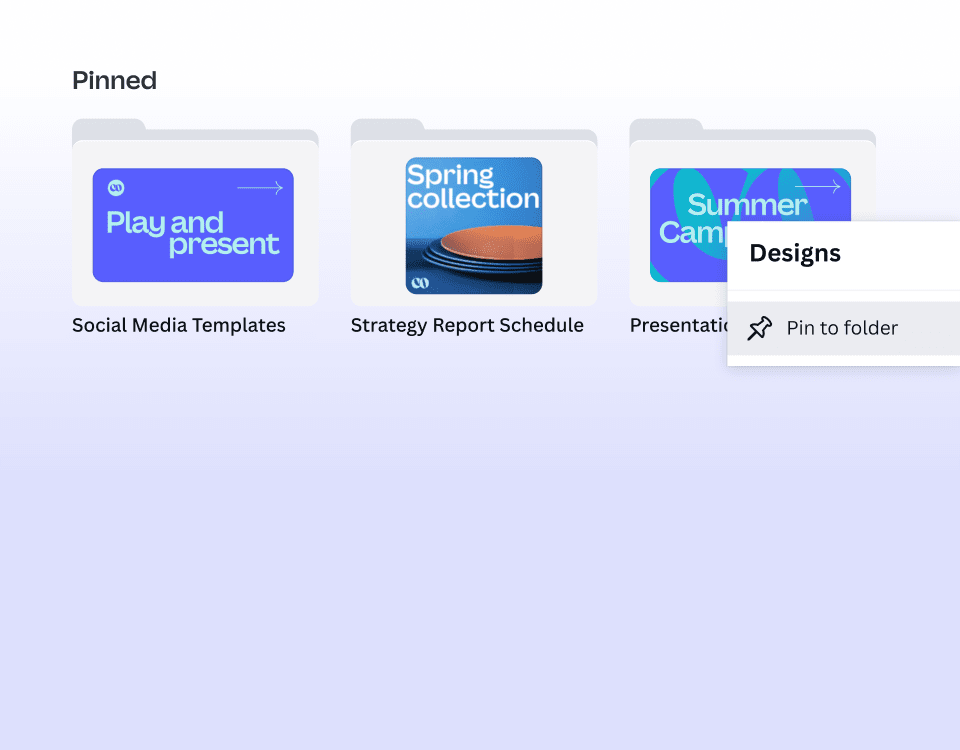The height and width of the screenshot is (750, 960).
Task: Open the Strategy Report Schedule folder label
Action: pyautogui.click(x=467, y=326)
